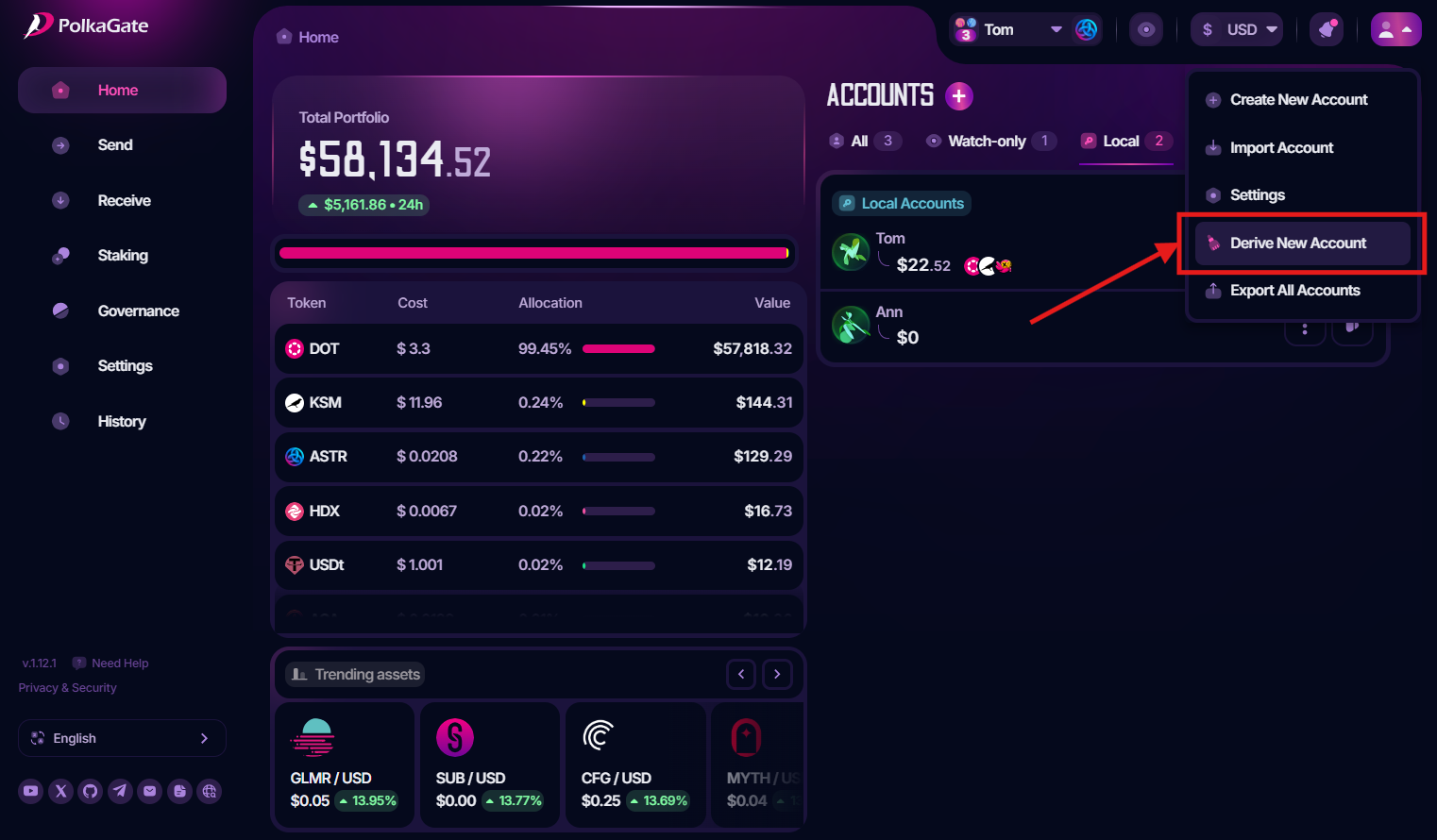Screen dimensions: 1437x840
Task: Select the DOT token row
Action: pyautogui.click(x=538, y=349)
